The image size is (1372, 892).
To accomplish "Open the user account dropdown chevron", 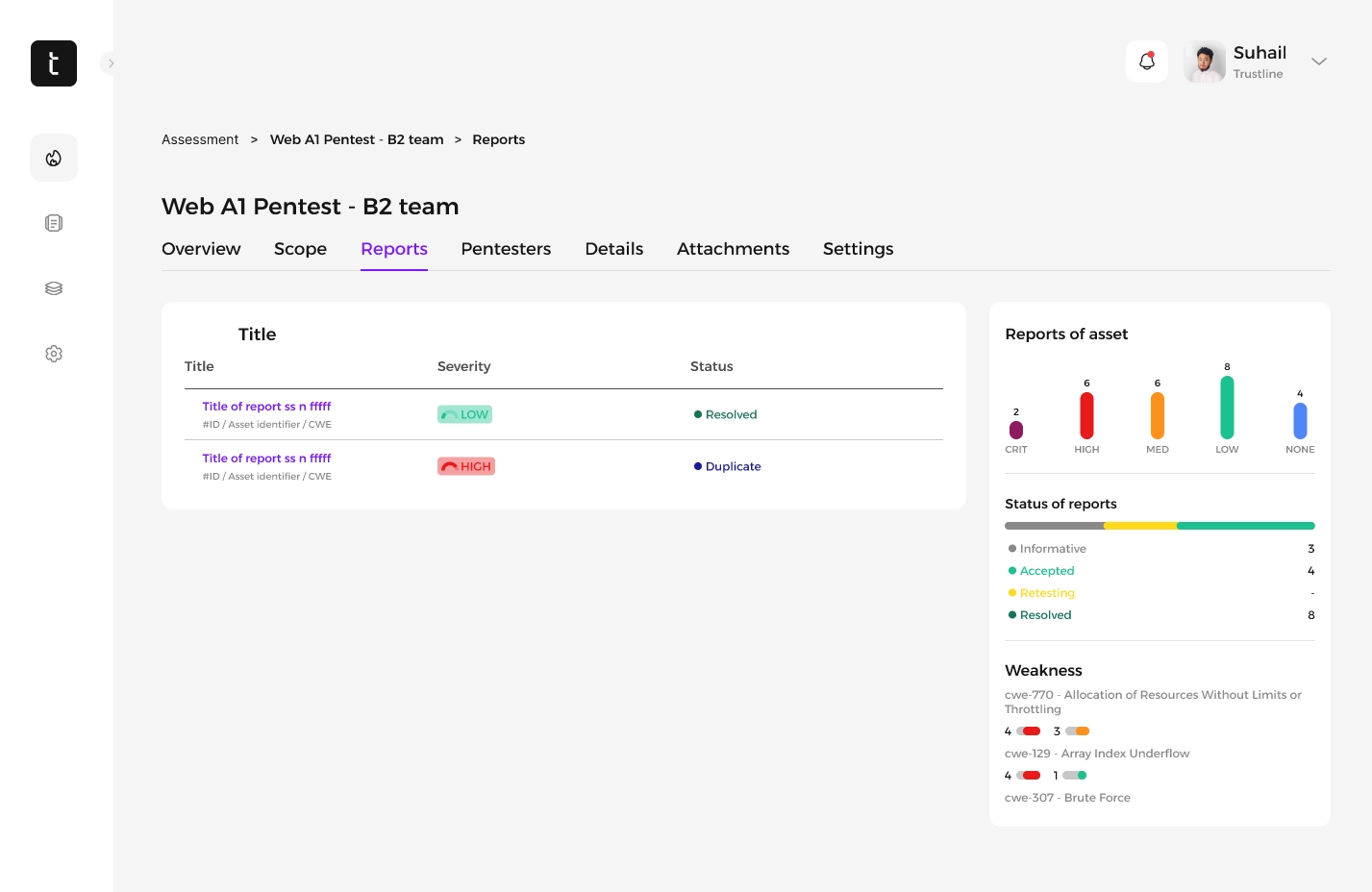I will [x=1319, y=62].
